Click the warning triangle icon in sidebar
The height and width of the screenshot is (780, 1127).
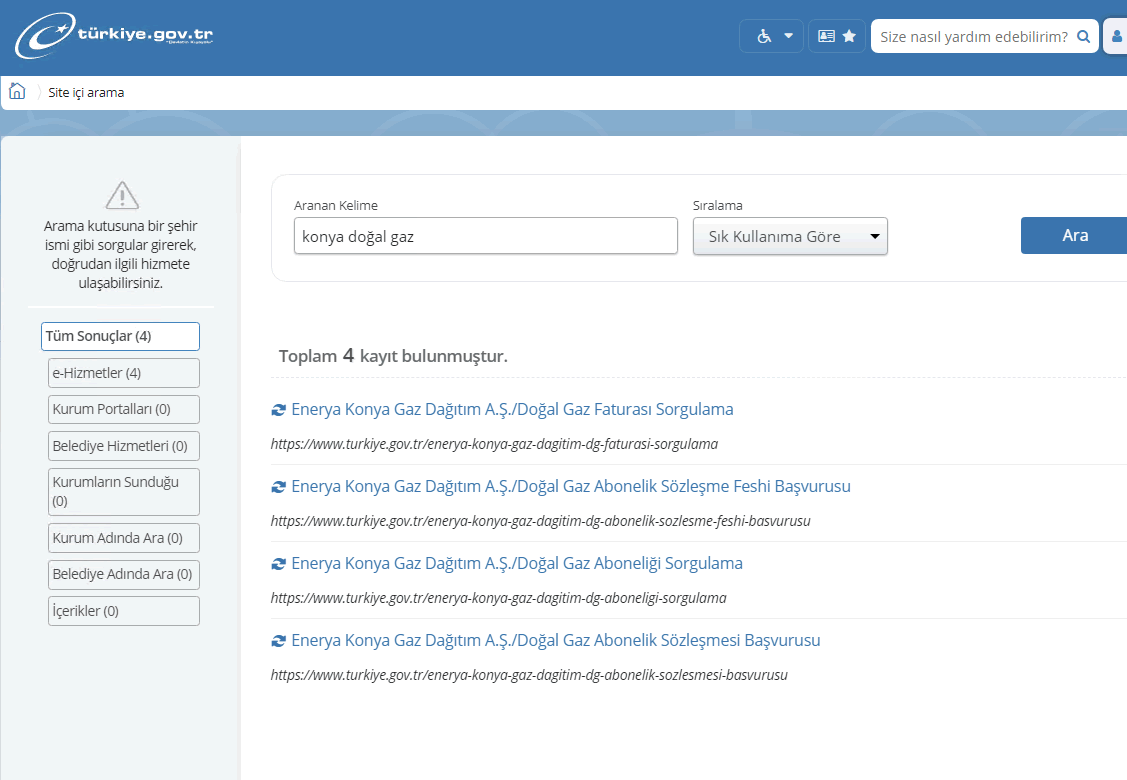122,195
